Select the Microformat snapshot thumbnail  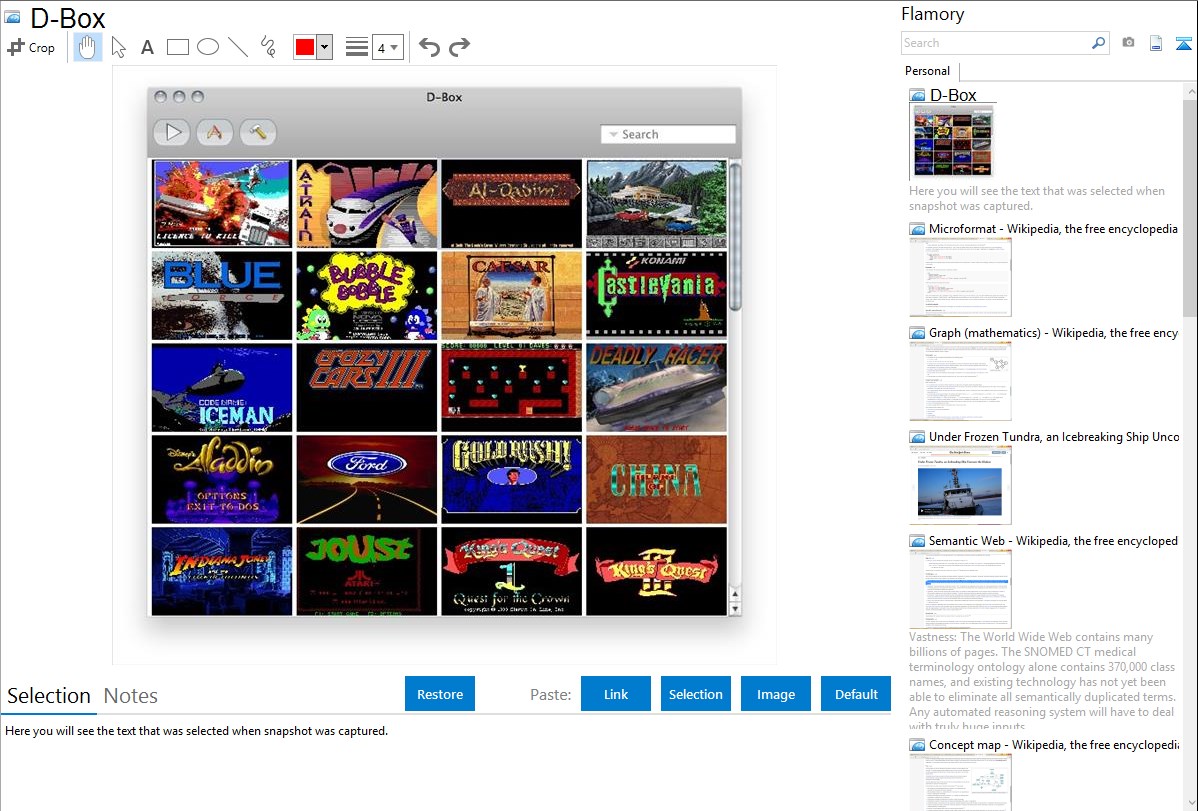coord(960,277)
